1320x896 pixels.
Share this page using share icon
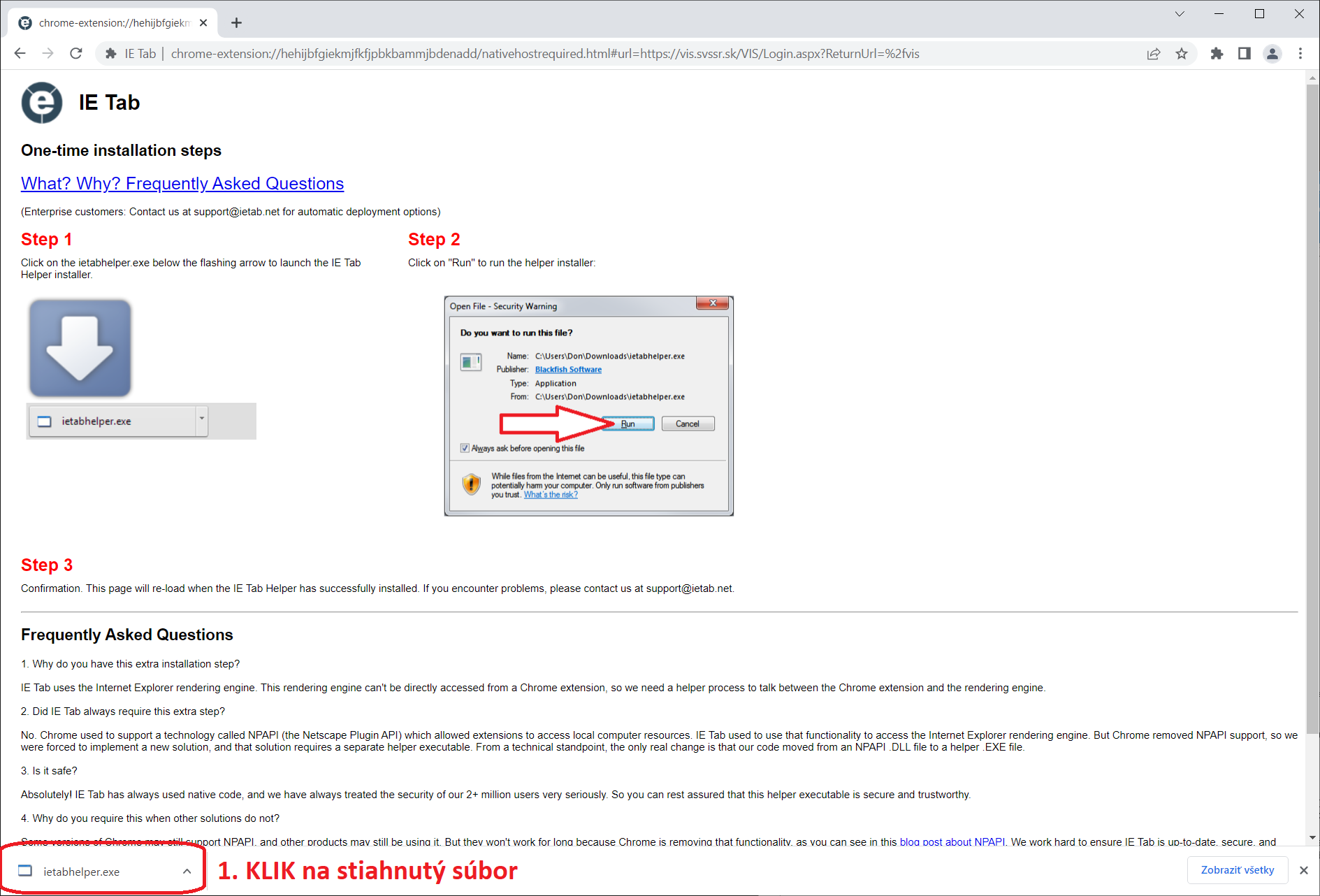click(x=1154, y=54)
